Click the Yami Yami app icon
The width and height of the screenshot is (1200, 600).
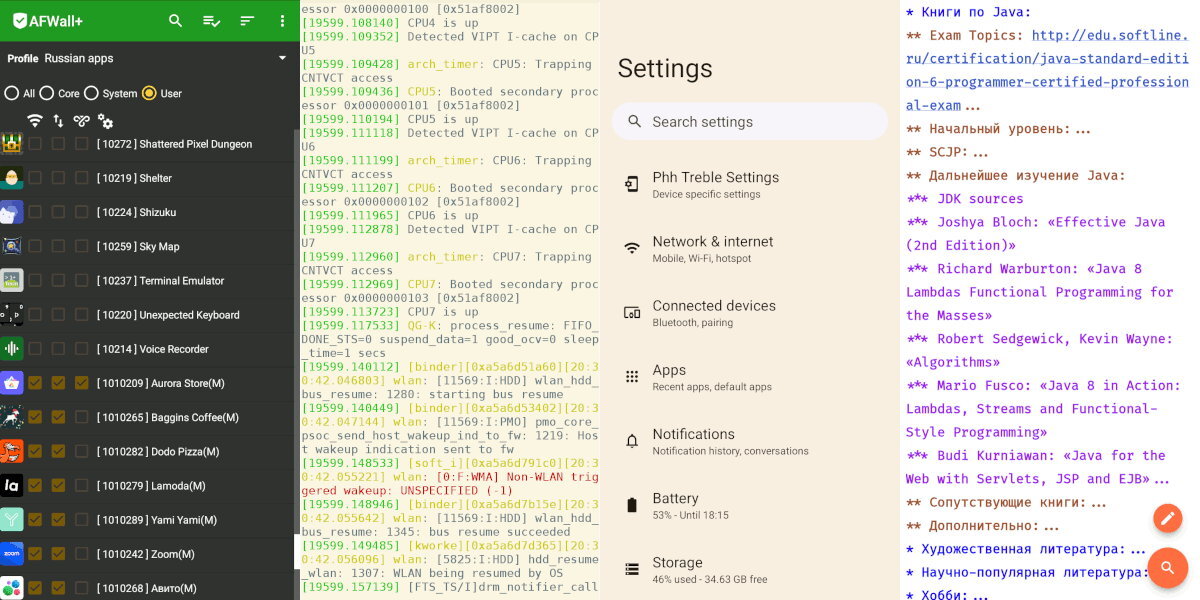pos(11,520)
